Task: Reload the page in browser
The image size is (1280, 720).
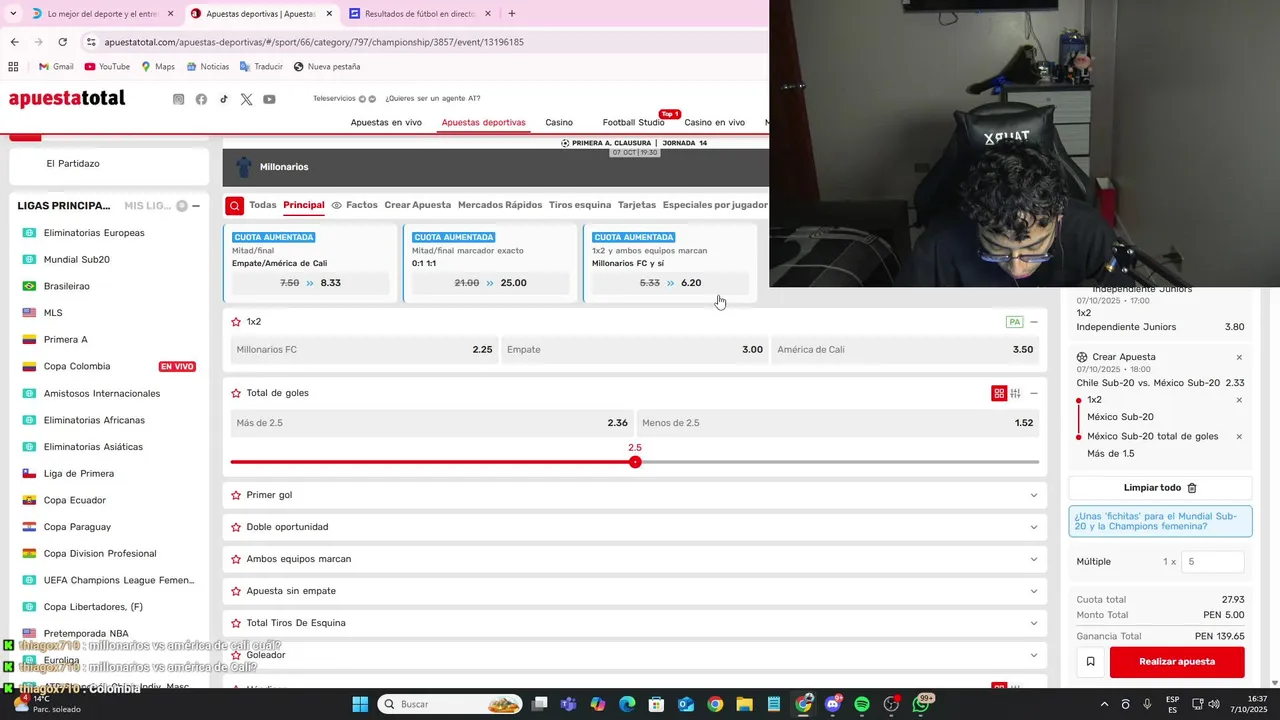Action: (62, 42)
